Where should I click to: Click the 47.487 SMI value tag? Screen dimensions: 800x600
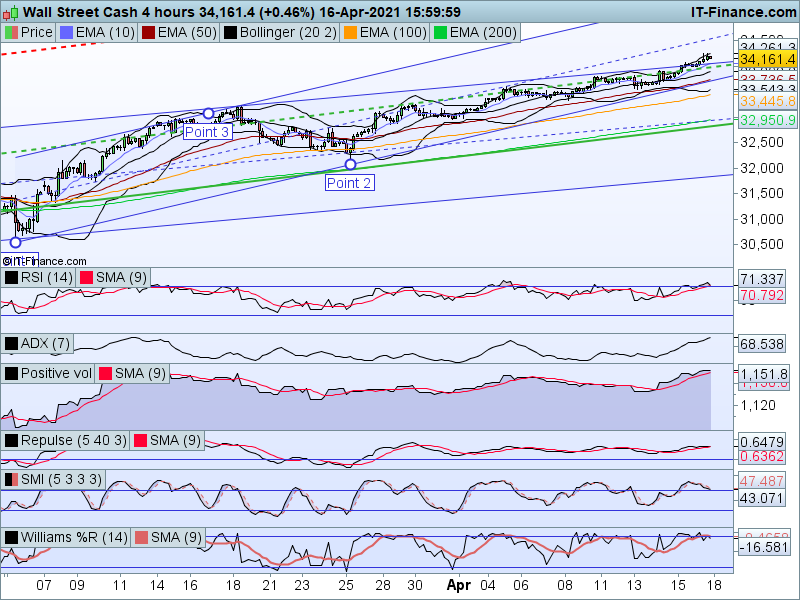(x=762, y=481)
